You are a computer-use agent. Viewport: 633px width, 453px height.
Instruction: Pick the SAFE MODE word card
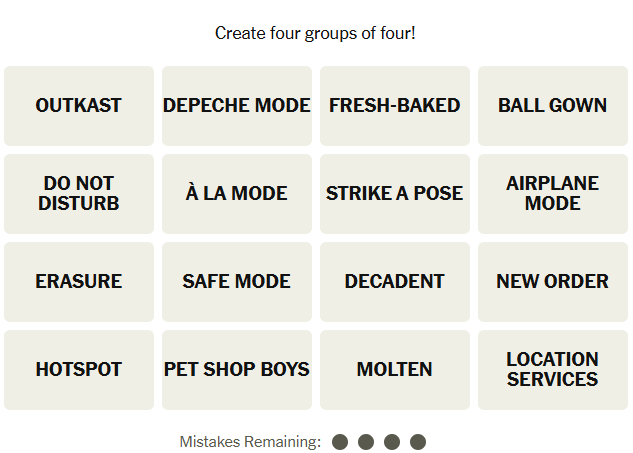(237, 282)
